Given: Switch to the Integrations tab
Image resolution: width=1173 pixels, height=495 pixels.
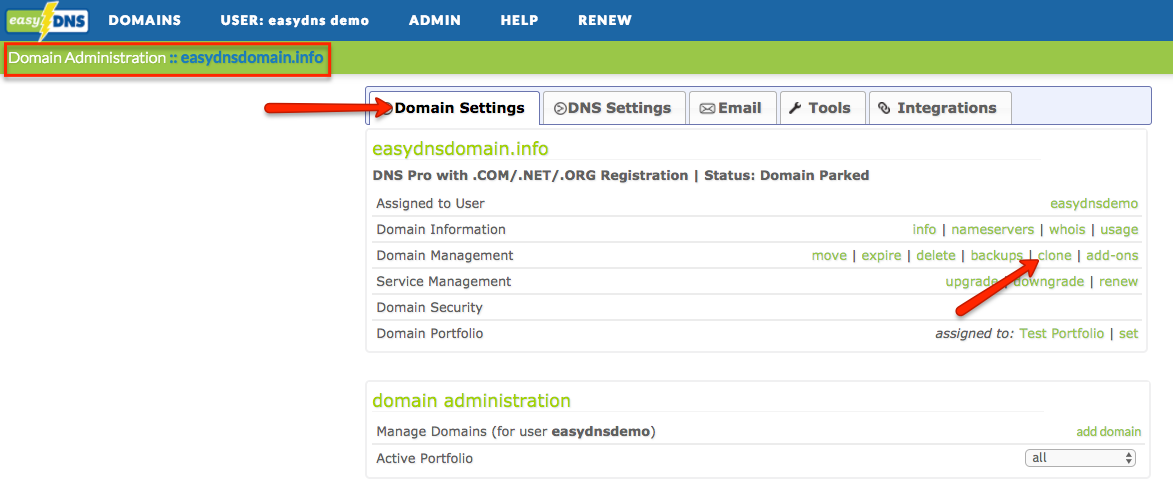Looking at the screenshot, I should coord(939,108).
